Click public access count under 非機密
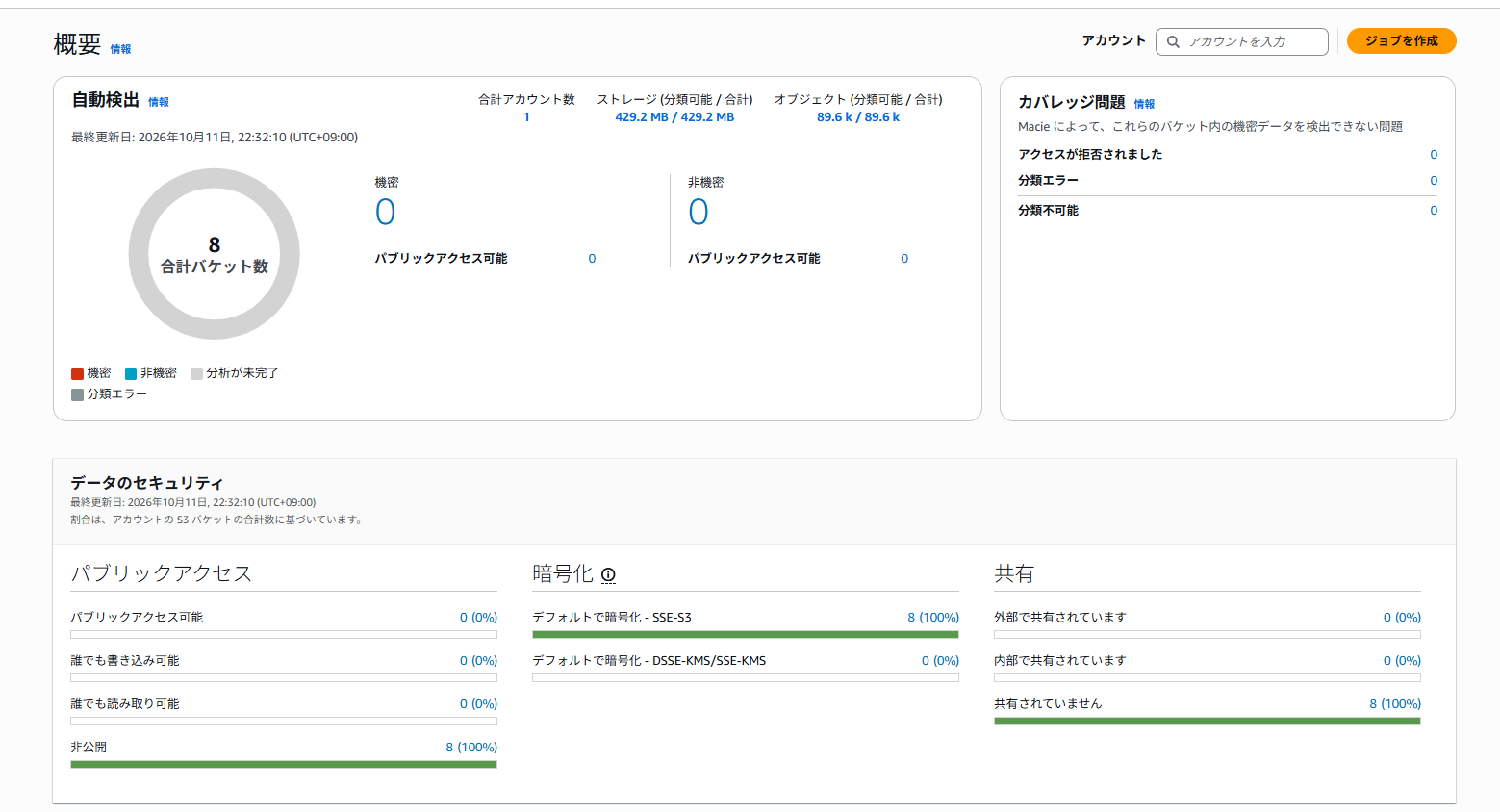Viewport: 1500px width, 812px height. pos(904,259)
